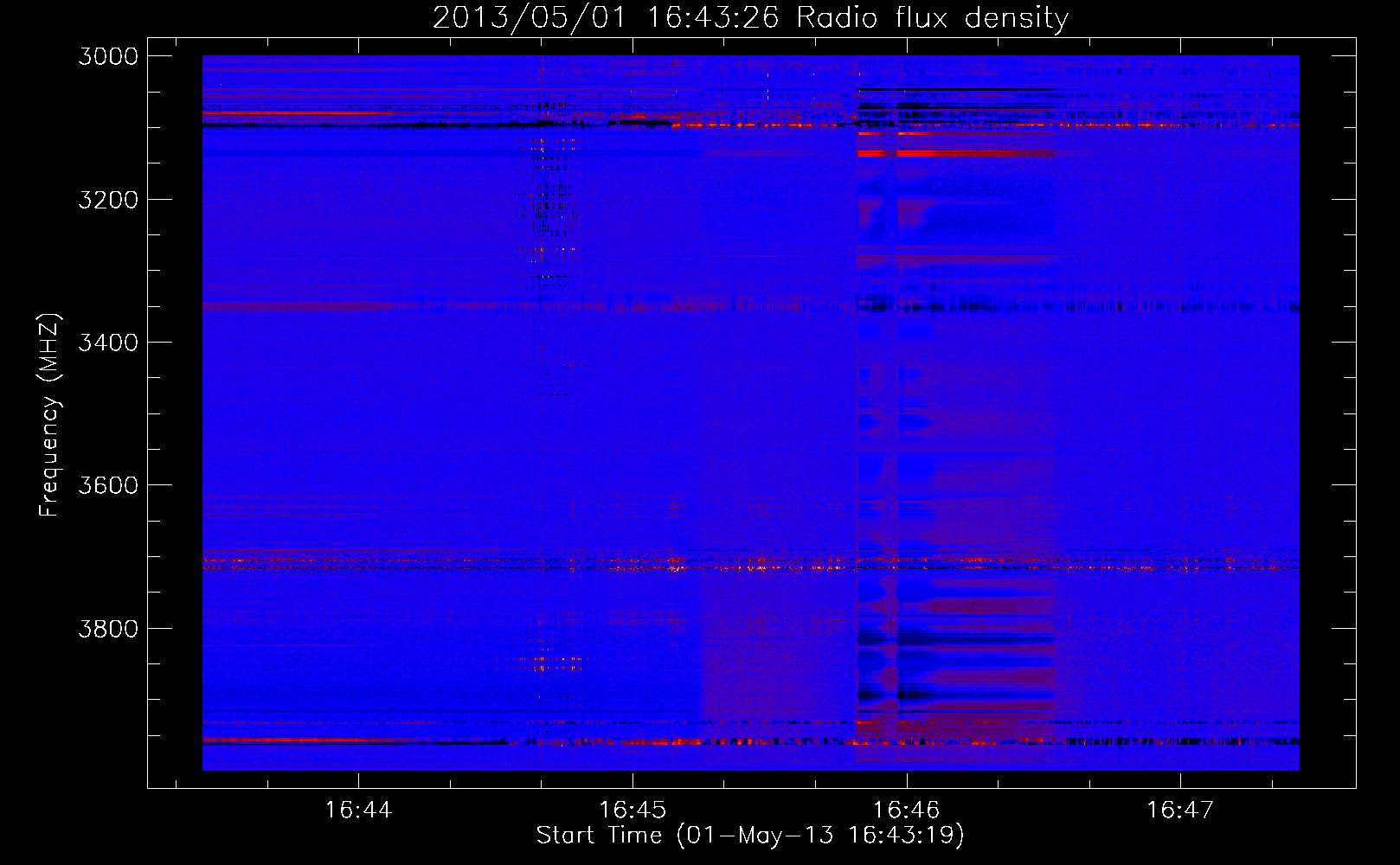Click the 16:47 time tick label
Viewport: 1400px width, 865px height.
tap(1180, 811)
